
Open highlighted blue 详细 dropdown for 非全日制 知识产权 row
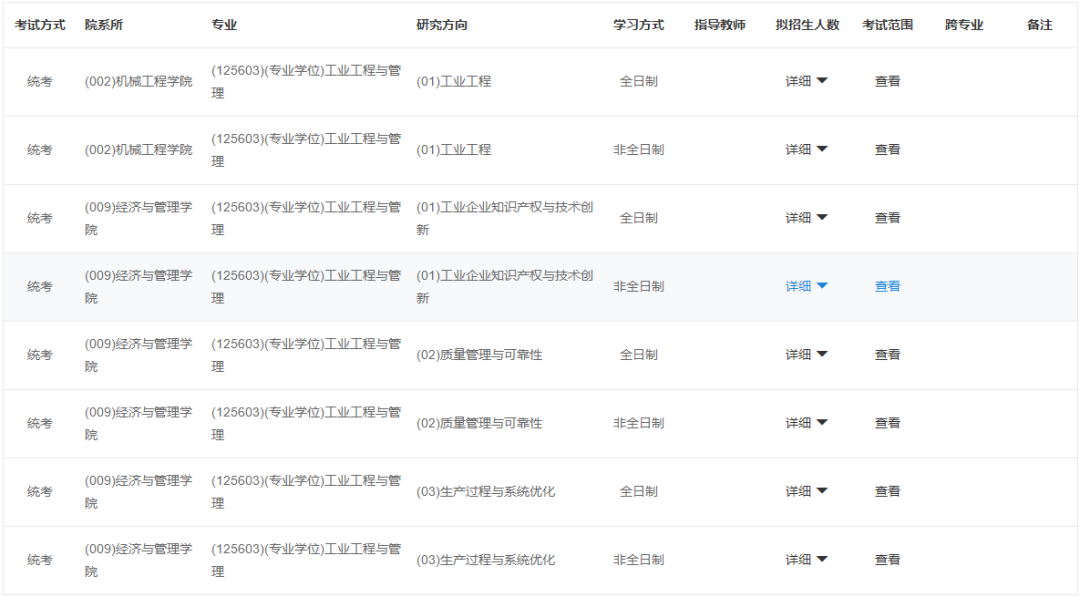coord(806,286)
